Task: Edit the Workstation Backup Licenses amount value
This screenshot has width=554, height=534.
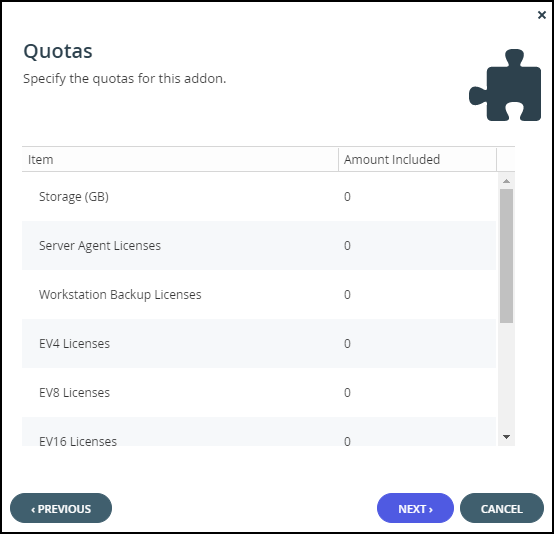Action: (347, 294)
